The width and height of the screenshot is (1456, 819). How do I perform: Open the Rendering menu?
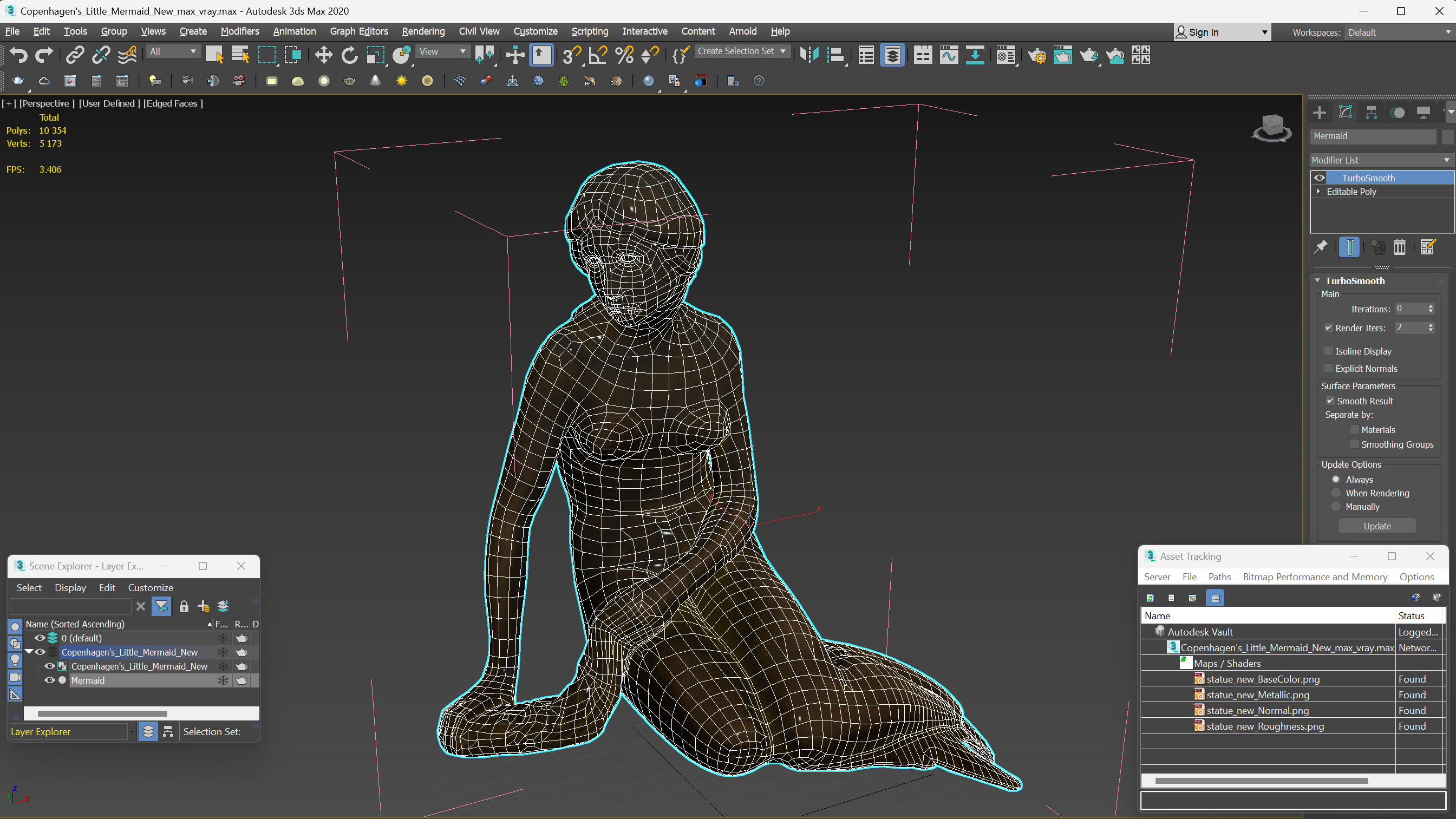423,31
